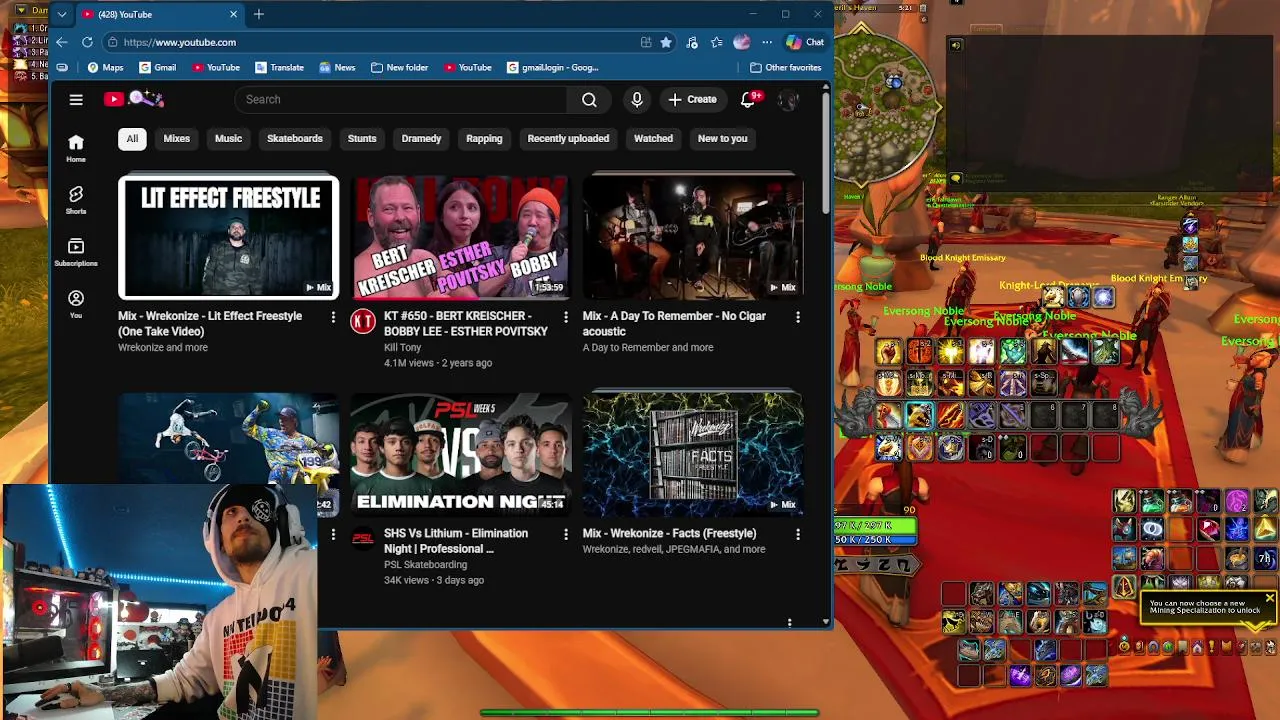The height and width of the screenshot is (720, 1280).
Task: Open the Other favorites folder
Action: [x=785, y=67]
